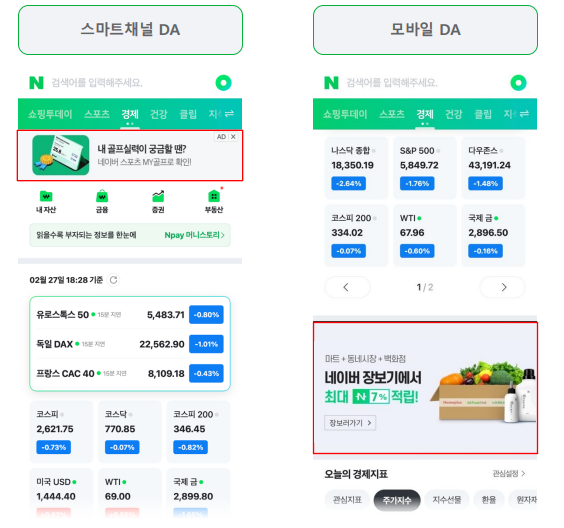The image size is (564, 528).
Task: Go to previous page of index cards
Action: point(347,287)
